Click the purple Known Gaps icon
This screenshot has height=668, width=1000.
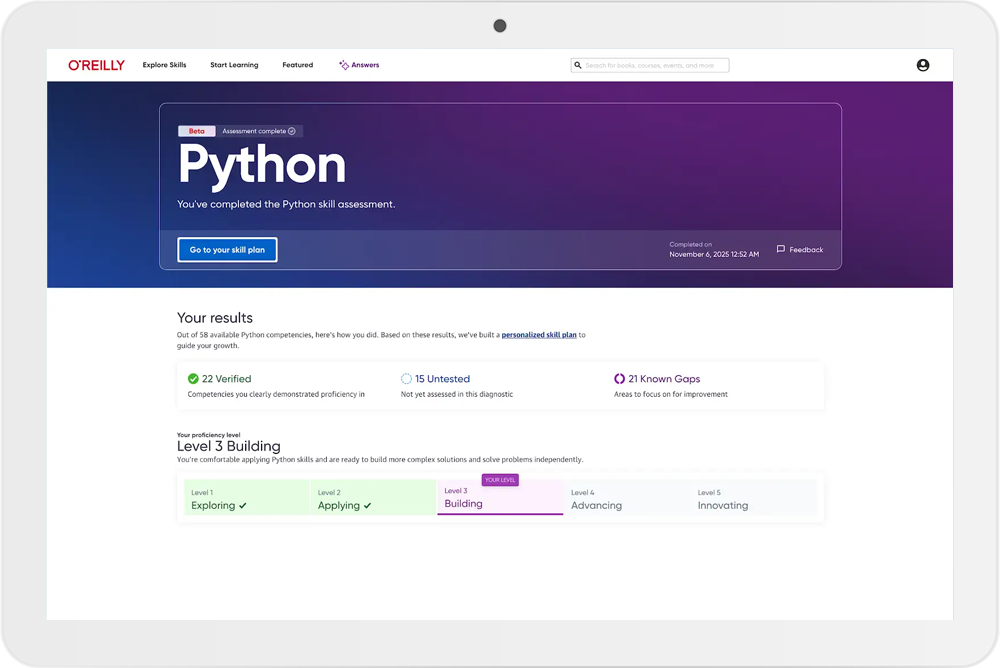[619, 379]
